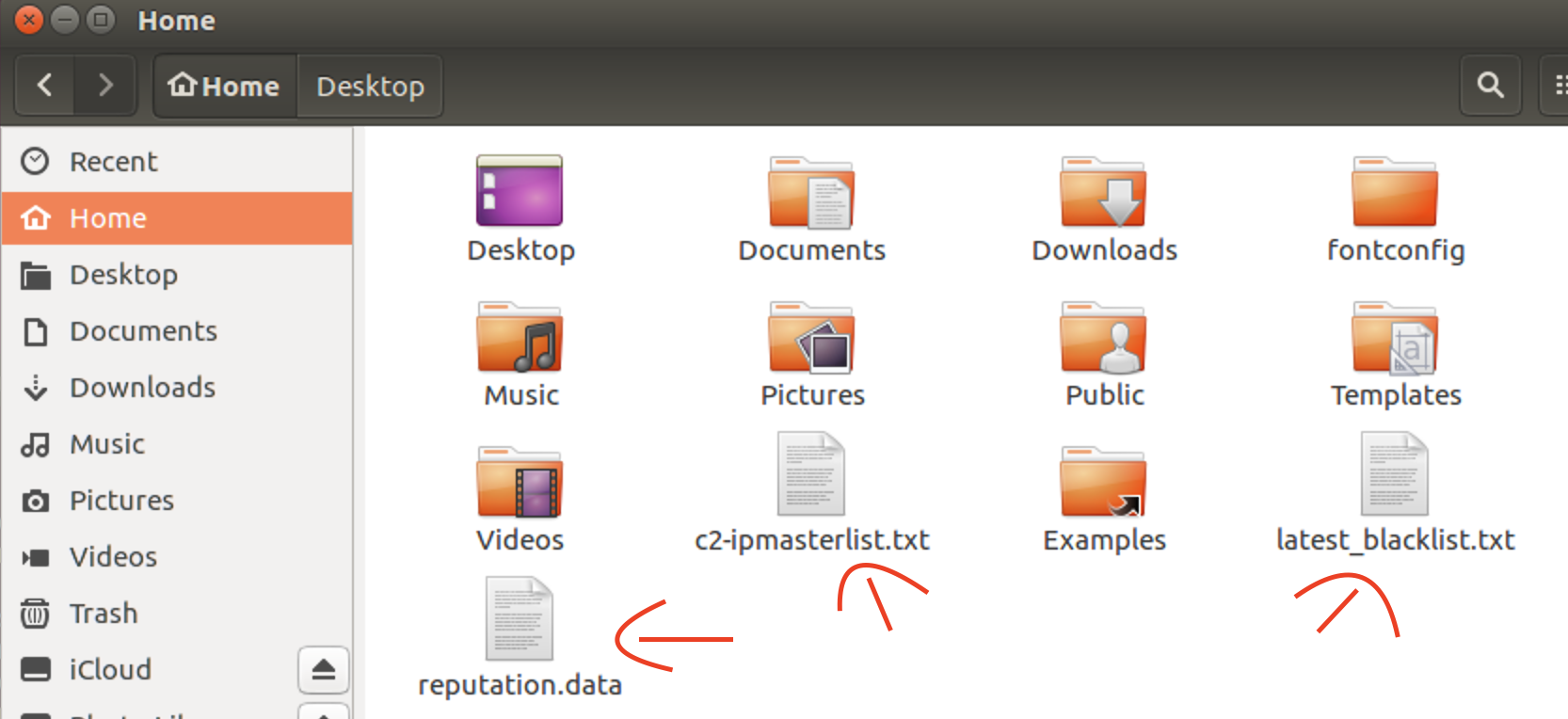Select the fontconfig folder
The height and width of the screenshot is (719, 1568).
[x=1394, y=192]
